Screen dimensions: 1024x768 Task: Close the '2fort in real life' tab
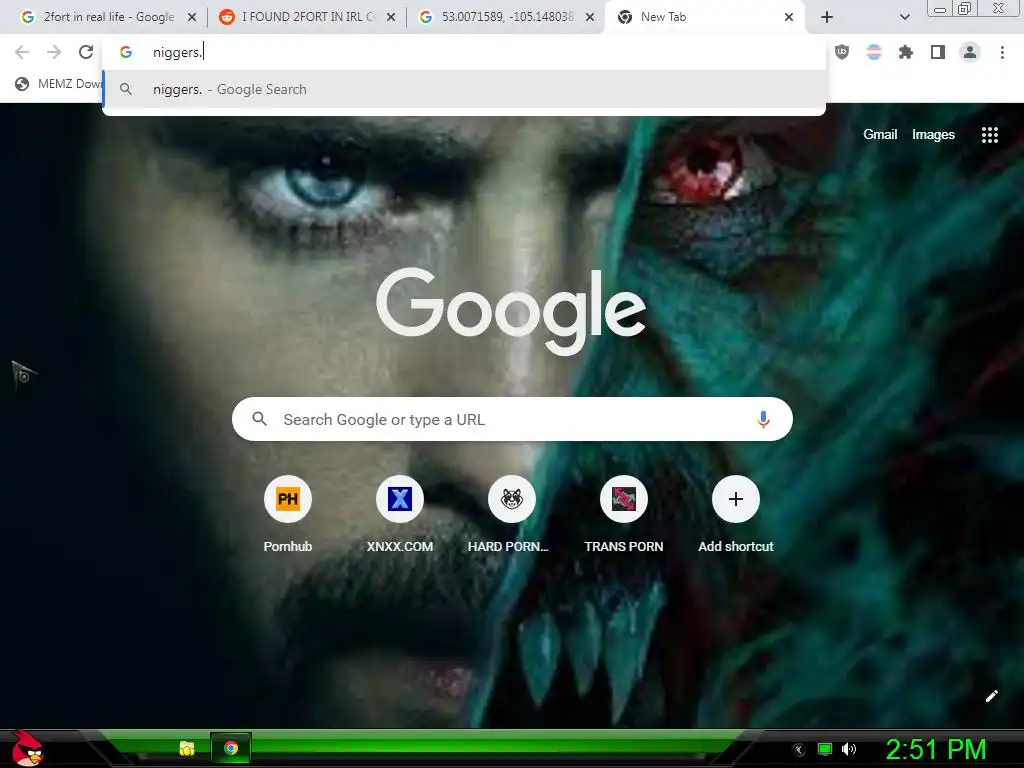pos(192,18)
